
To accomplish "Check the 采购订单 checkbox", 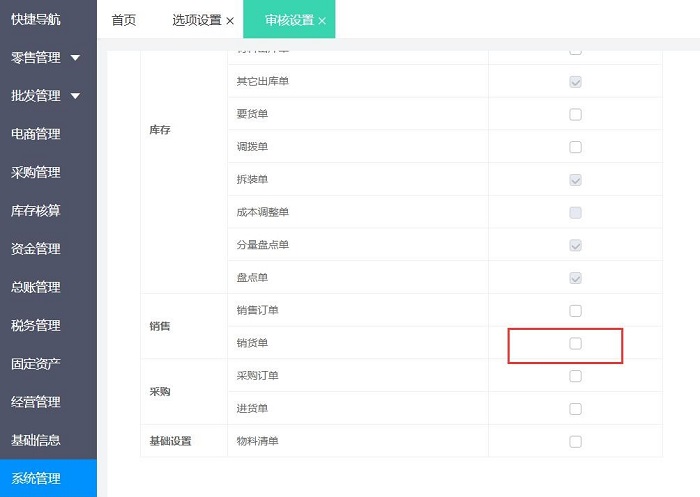I will (x=575, y=376).
